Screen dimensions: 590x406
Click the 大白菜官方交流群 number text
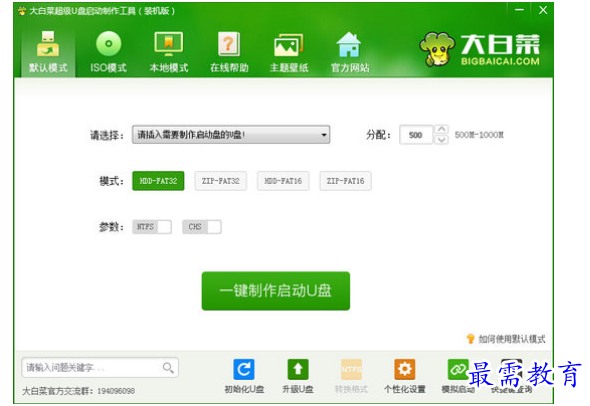pos(79,391)
